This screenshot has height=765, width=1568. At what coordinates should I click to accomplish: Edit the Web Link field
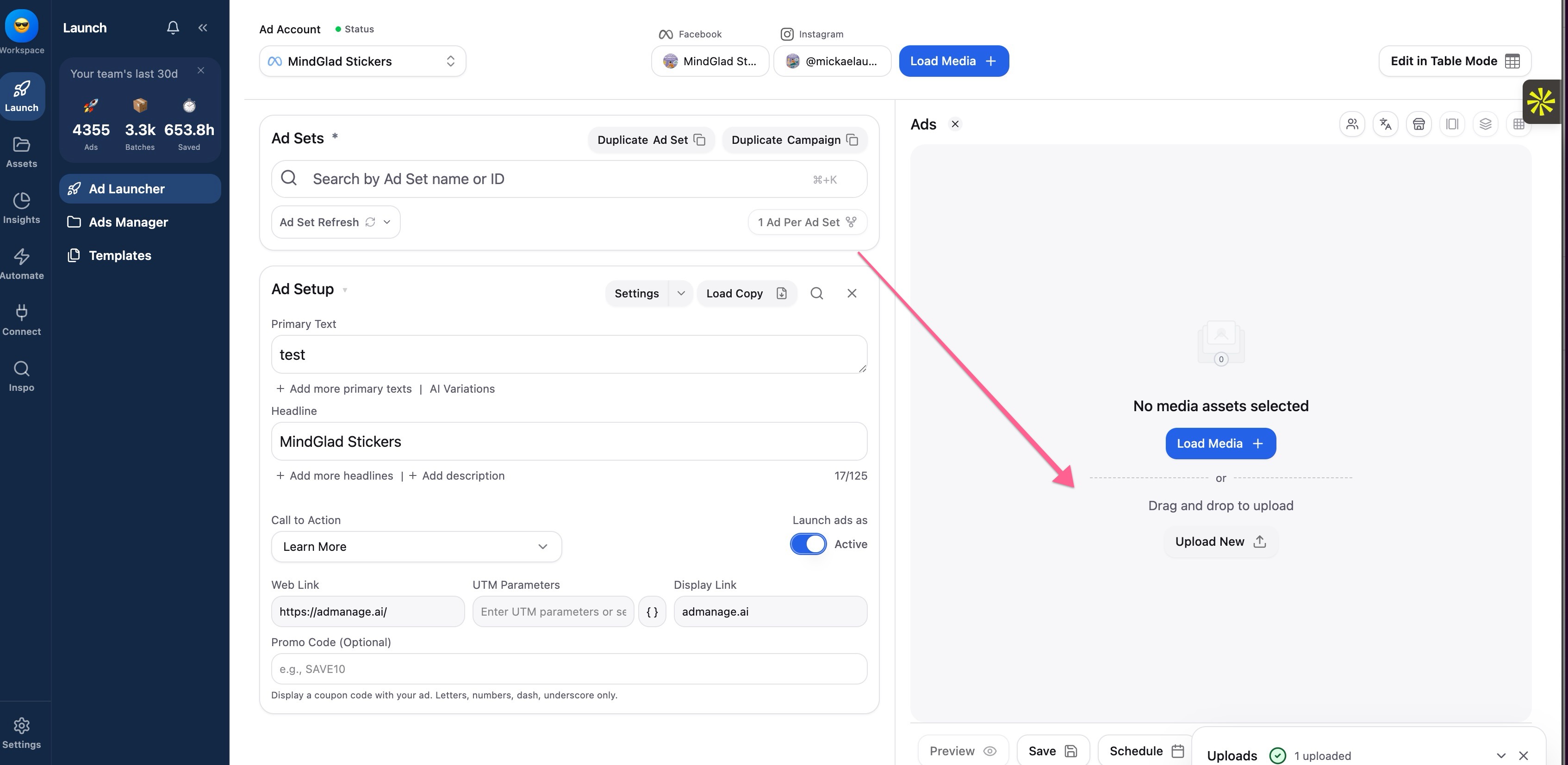point(367,611)
